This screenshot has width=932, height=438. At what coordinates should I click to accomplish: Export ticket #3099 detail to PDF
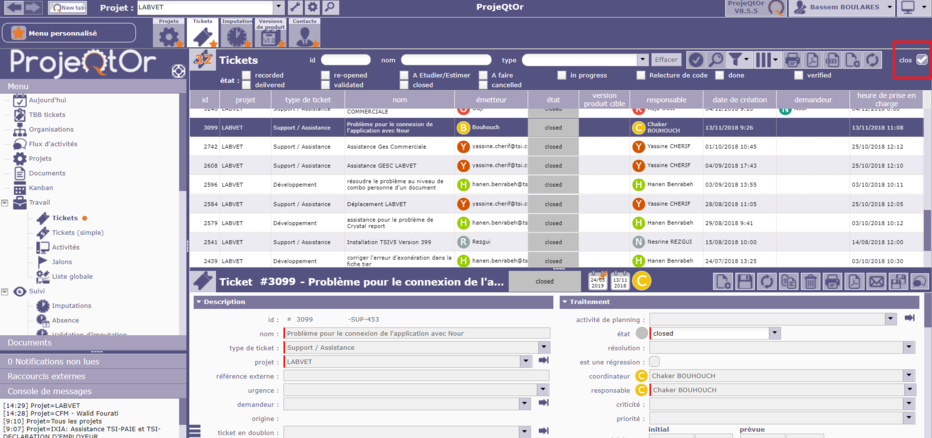pyautogui.click(x=854, y=281)
